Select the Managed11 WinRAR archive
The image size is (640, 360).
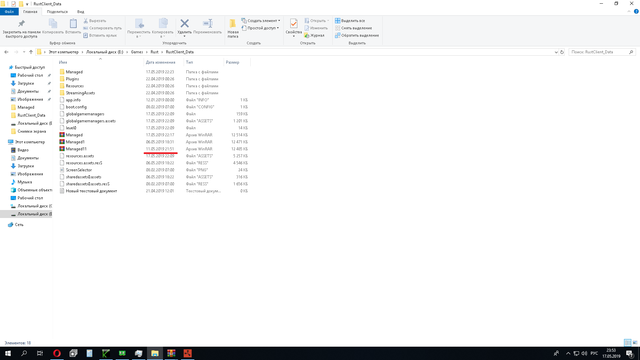point(76,149)
